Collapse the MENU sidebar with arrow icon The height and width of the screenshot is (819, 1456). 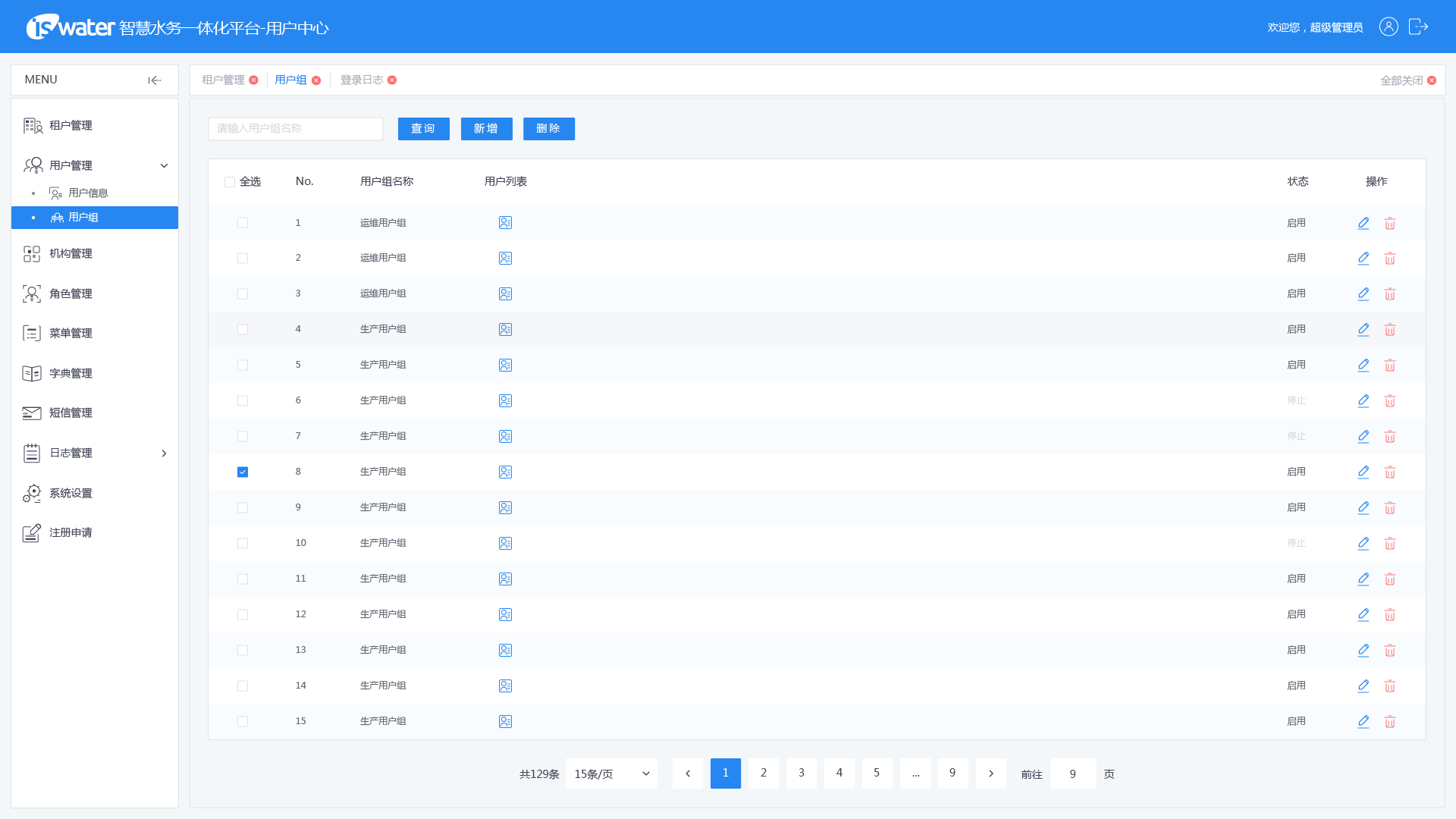[155, 80]
